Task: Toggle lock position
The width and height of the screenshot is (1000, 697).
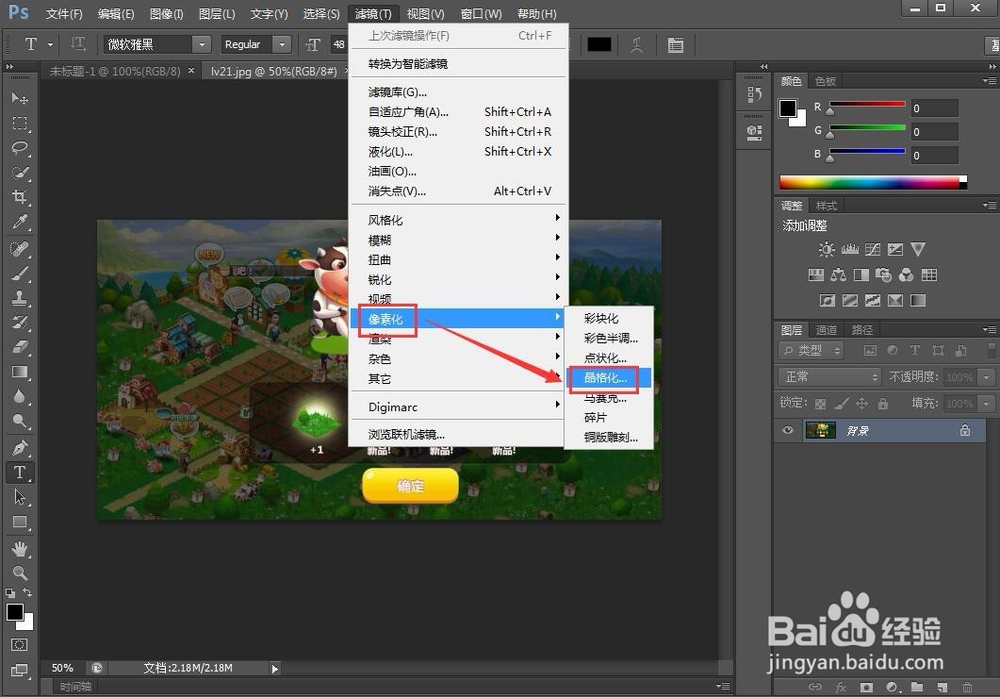Action: (862, 404)
